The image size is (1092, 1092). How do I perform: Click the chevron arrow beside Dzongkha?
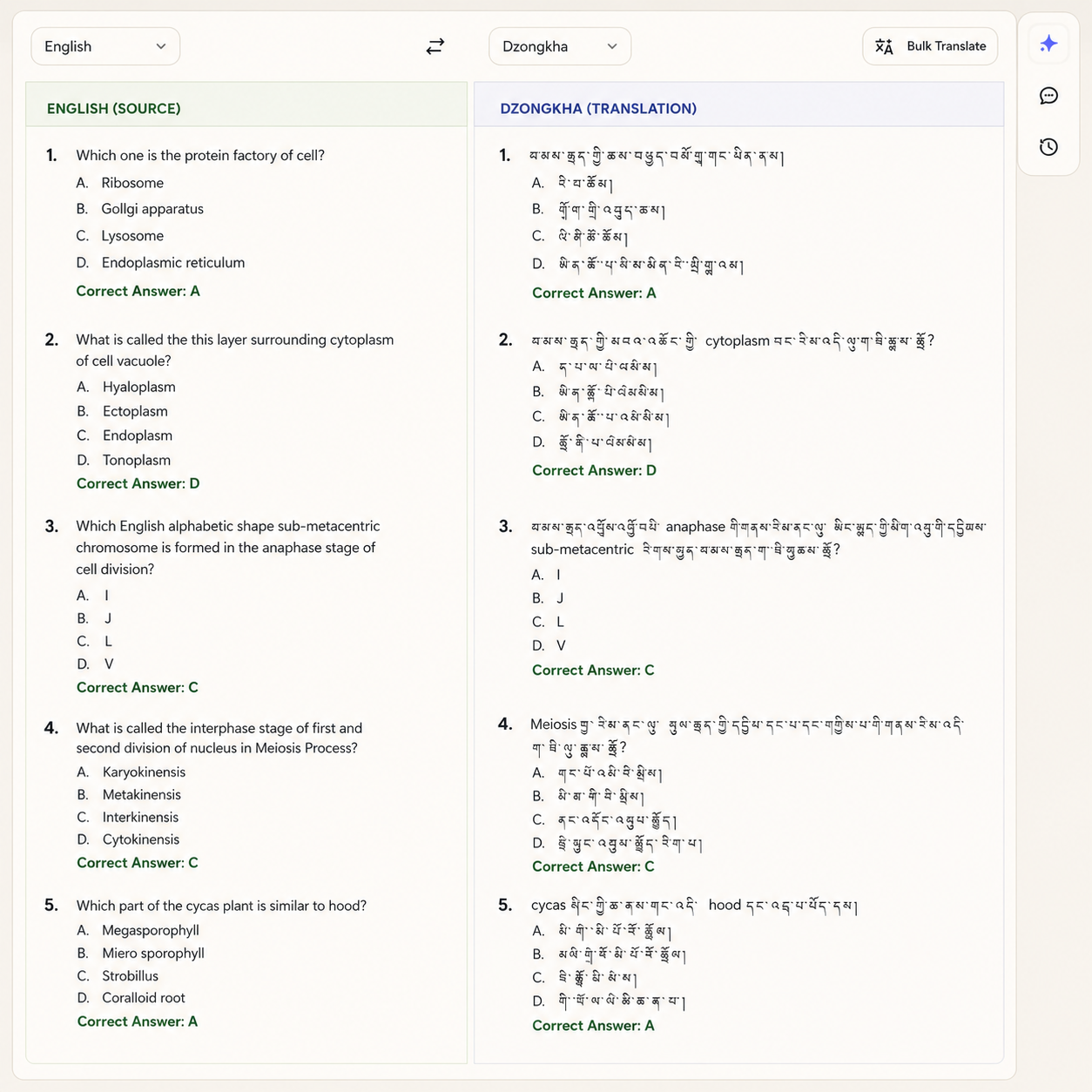pos(612,46)
